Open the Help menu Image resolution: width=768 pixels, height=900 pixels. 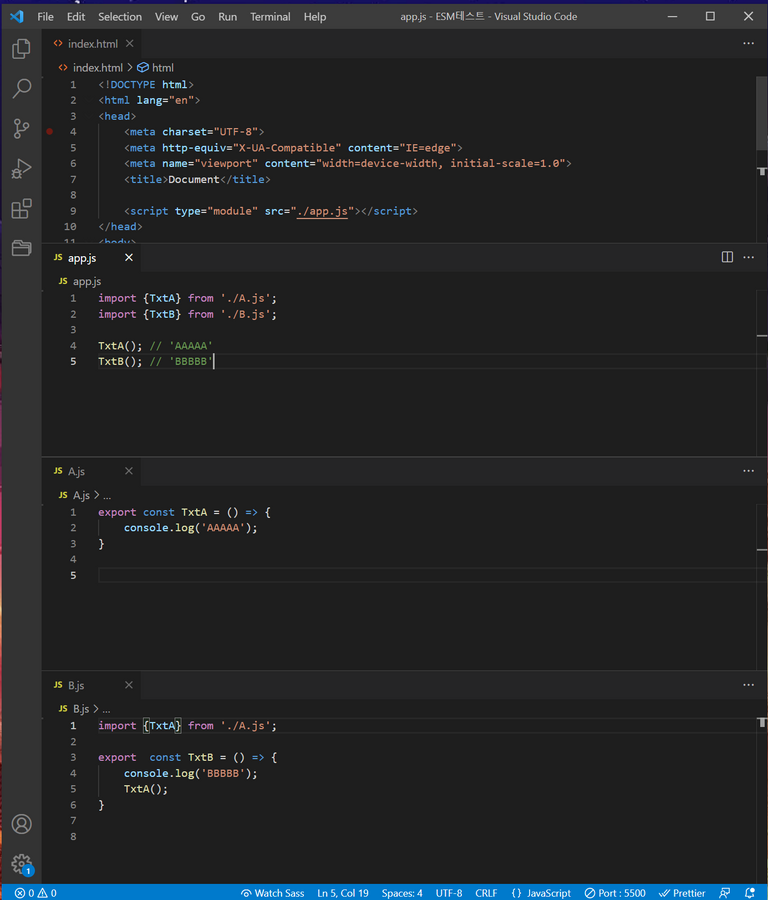[x=315, y=17]
